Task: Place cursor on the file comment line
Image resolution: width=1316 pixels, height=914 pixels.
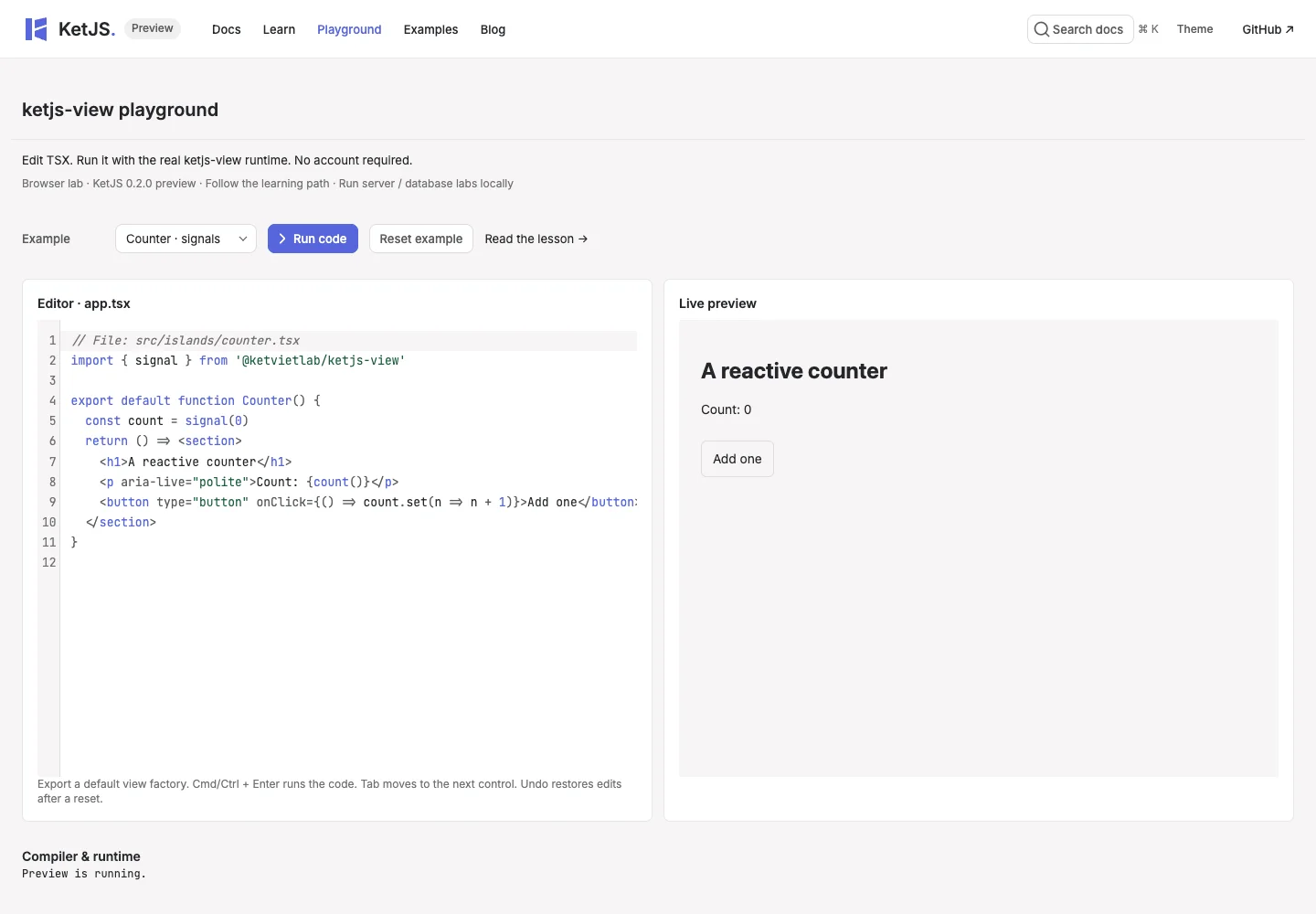Action: [186, 340]
